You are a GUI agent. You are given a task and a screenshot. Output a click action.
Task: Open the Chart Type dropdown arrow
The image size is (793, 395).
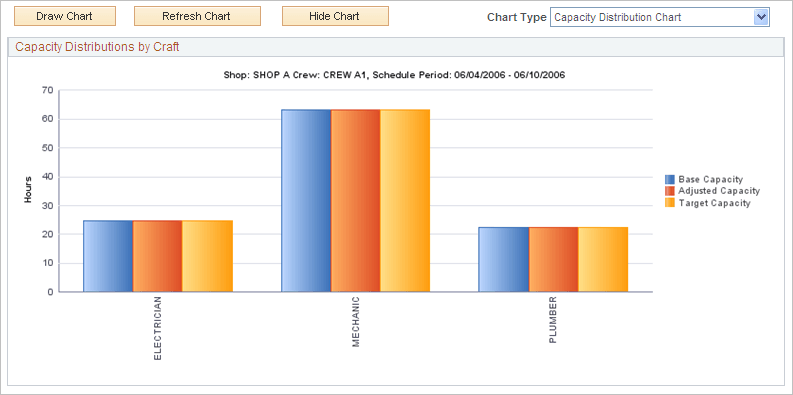tap(761, 17)
